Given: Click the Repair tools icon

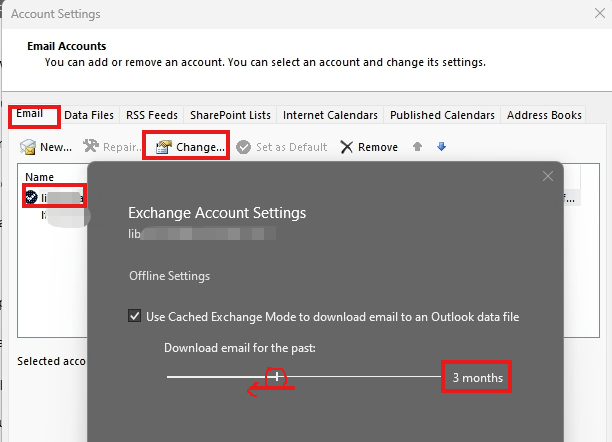Looking at the screenshot, I should 91,146.
